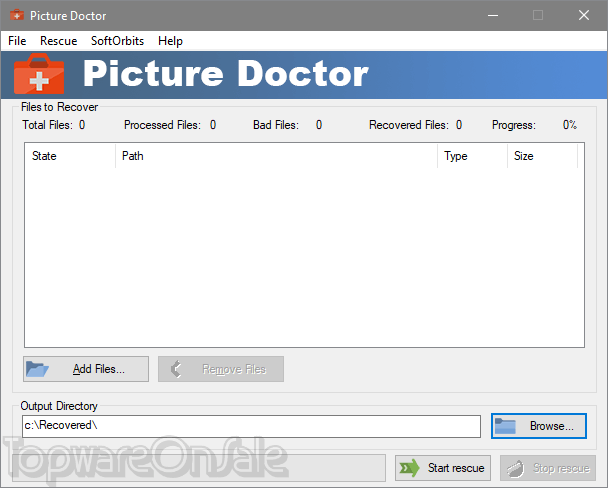Start rescue of the files

point(443,468)
